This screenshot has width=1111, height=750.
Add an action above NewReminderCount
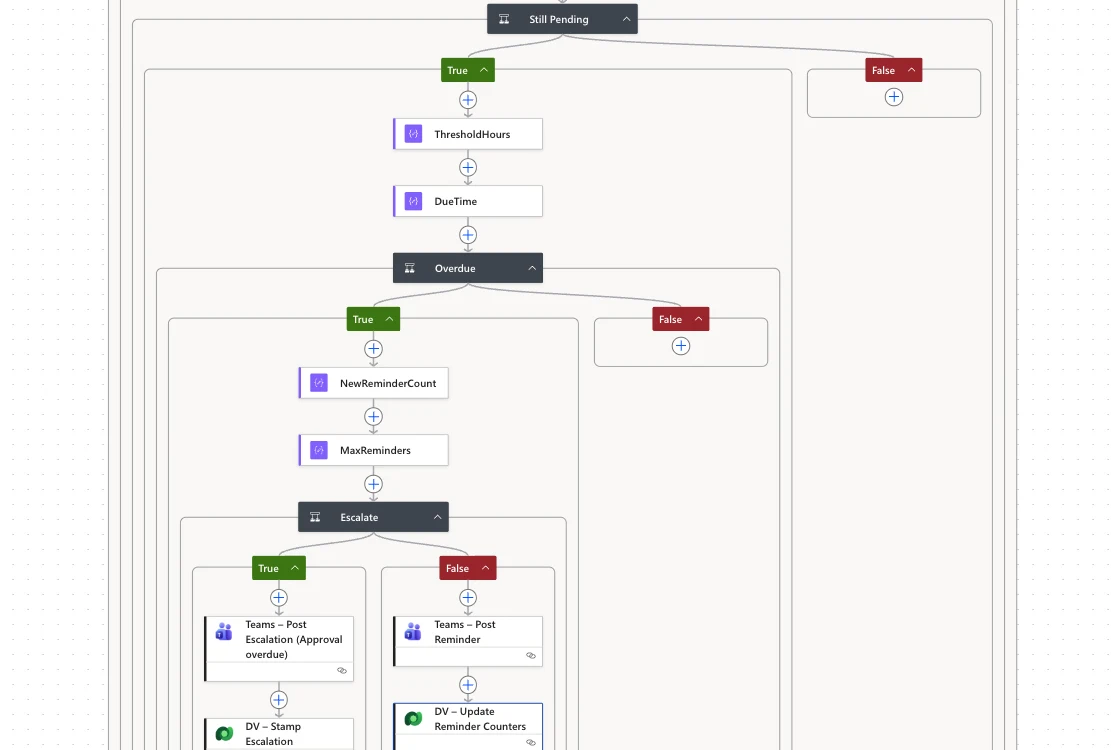point(373,349)
